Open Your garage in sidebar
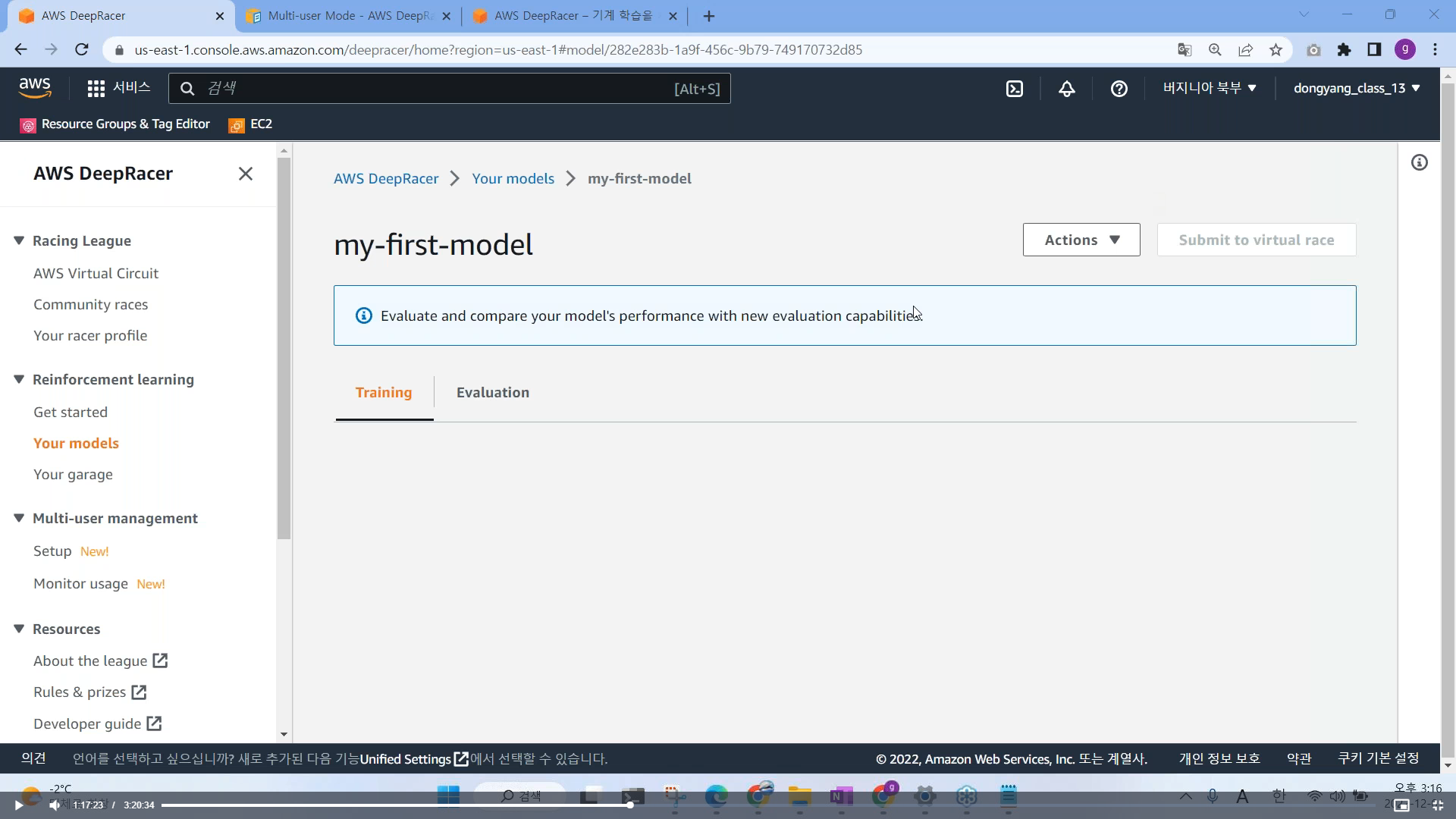1456x819 pixels. point(73,474)
